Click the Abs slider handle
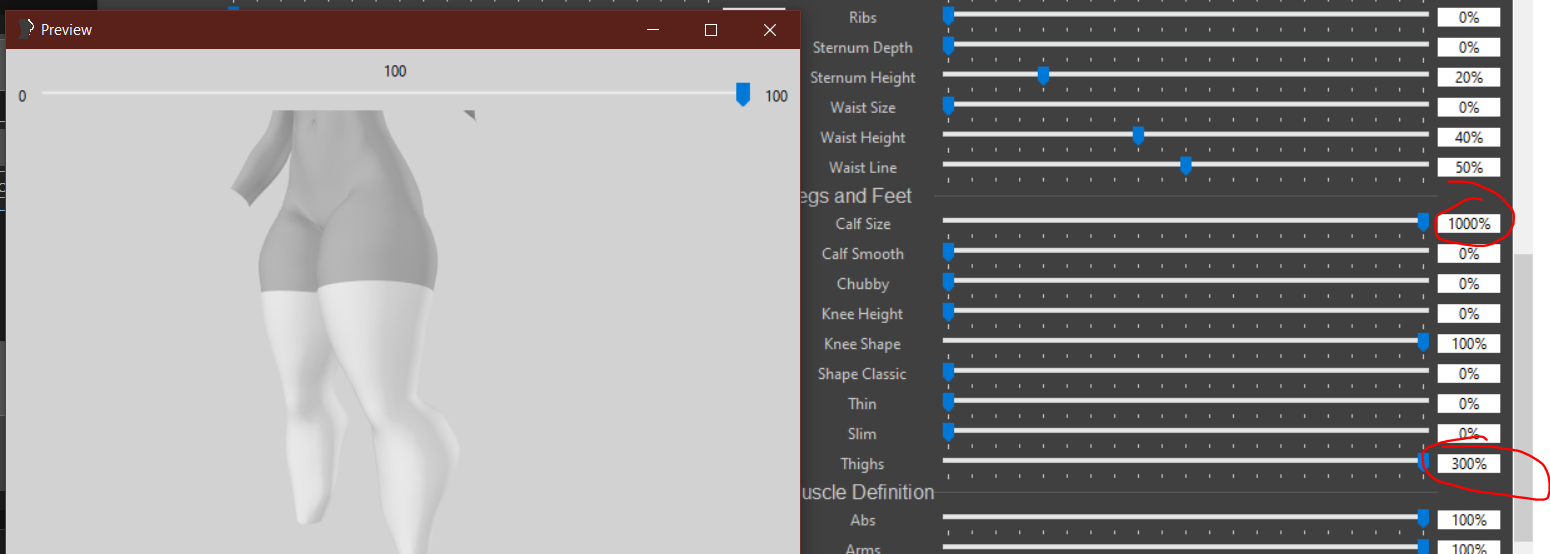1550x554 pixels. click(1423, 518)
